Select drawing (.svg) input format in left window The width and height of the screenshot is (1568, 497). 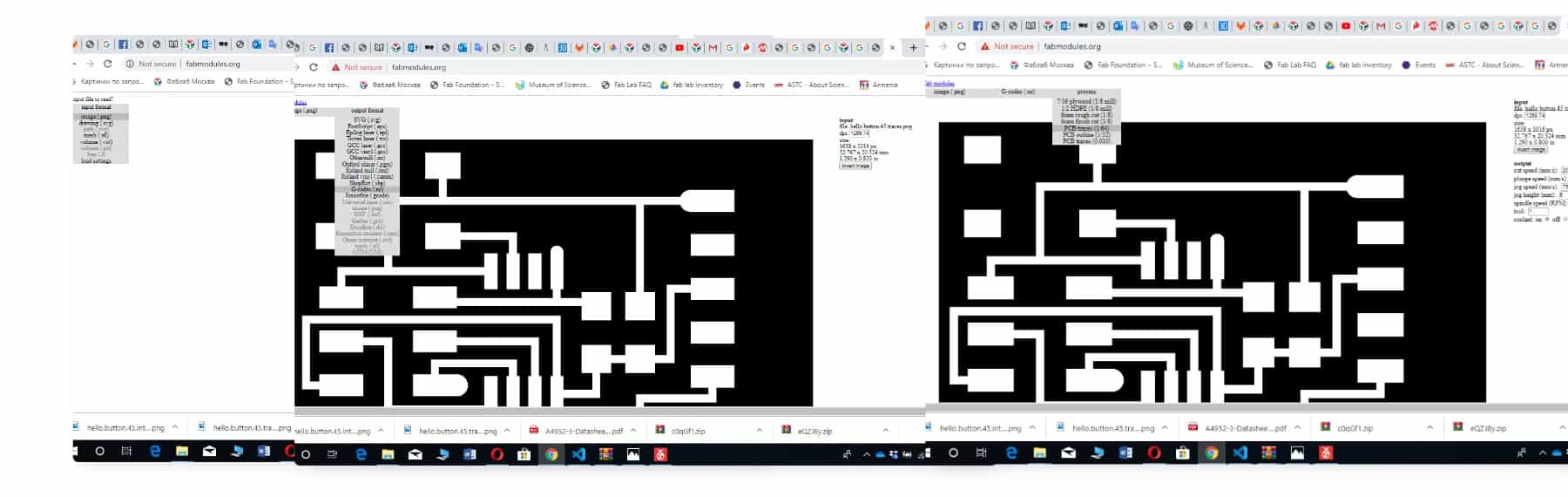tap(97, 123)
